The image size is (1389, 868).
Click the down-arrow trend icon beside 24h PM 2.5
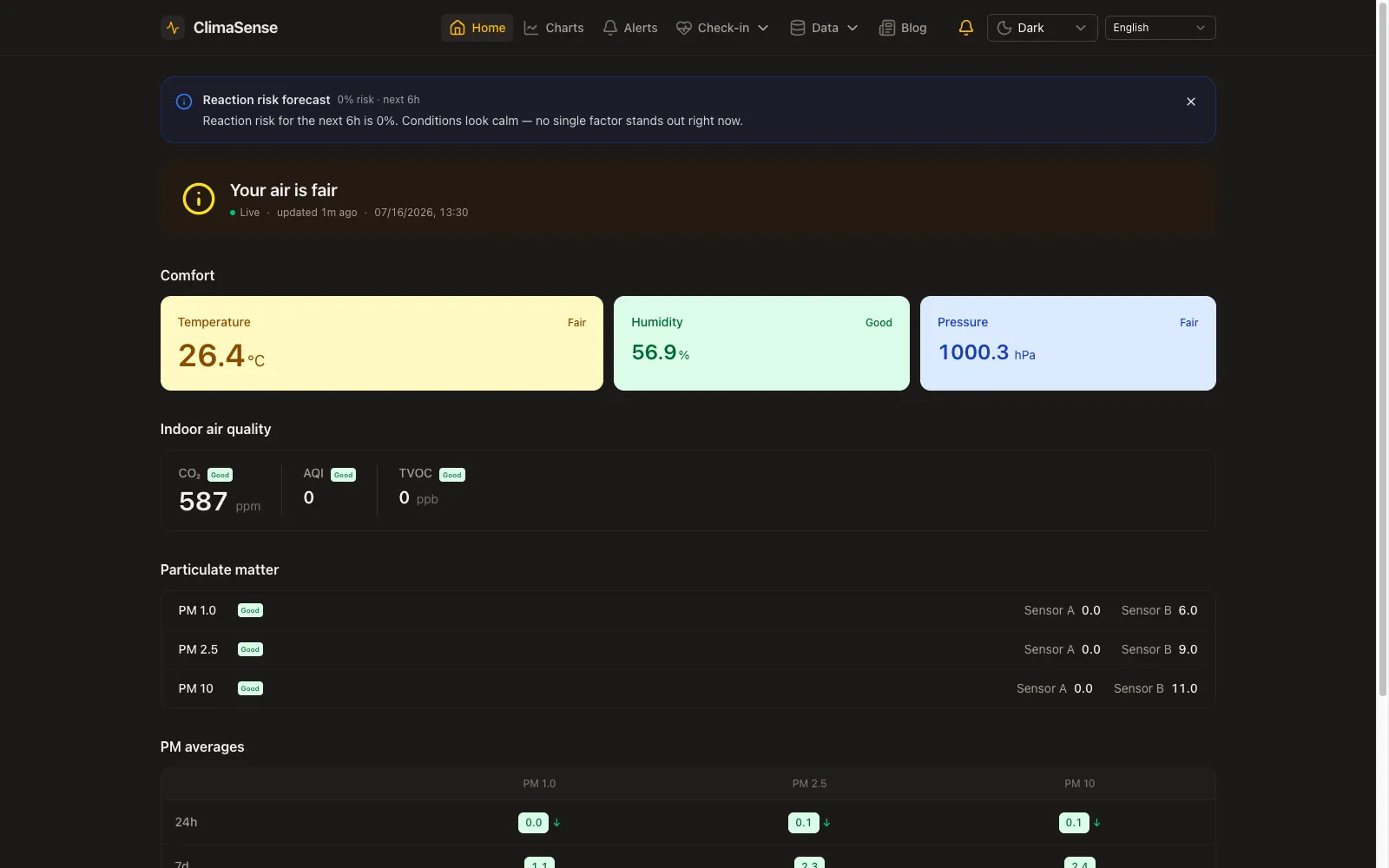point(826,823)
